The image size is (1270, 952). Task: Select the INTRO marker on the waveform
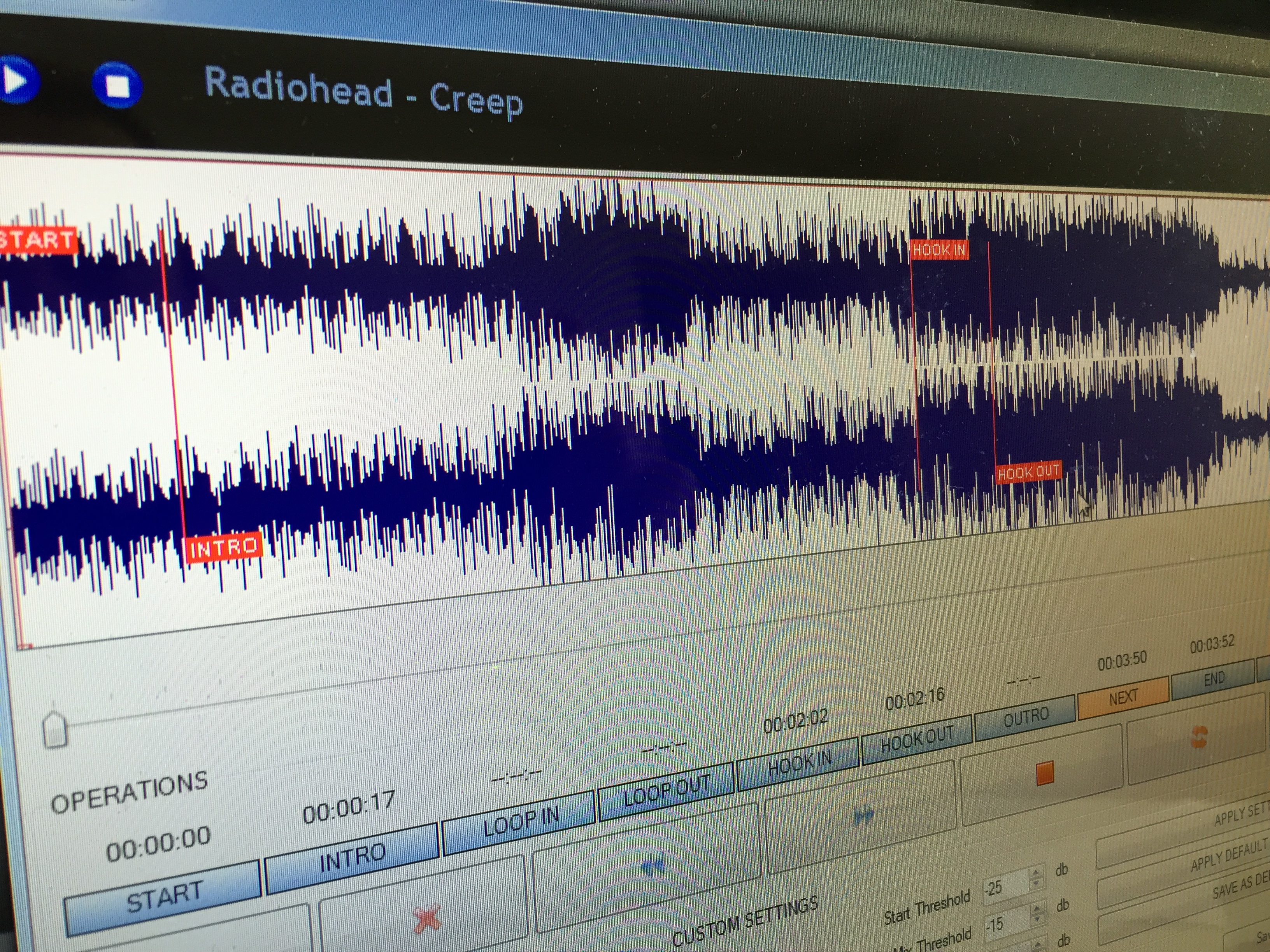(x=224, y=548)
